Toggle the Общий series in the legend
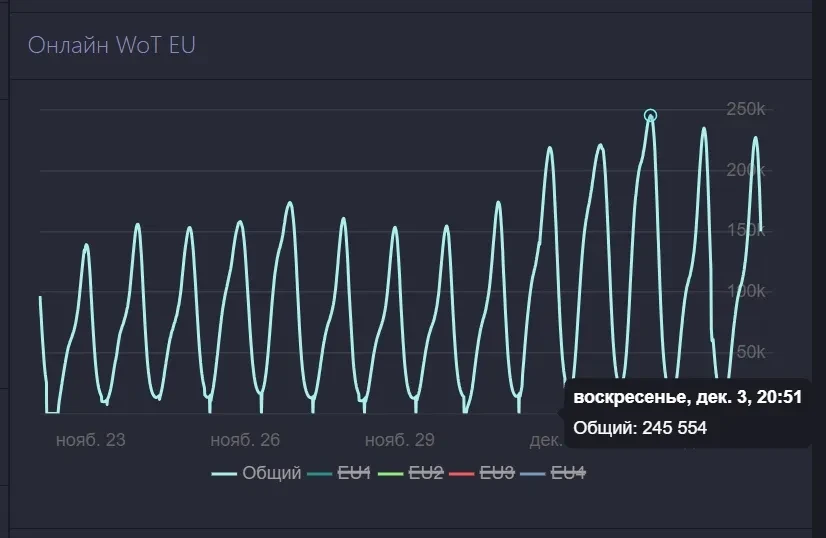 click(x=272, y=473)
